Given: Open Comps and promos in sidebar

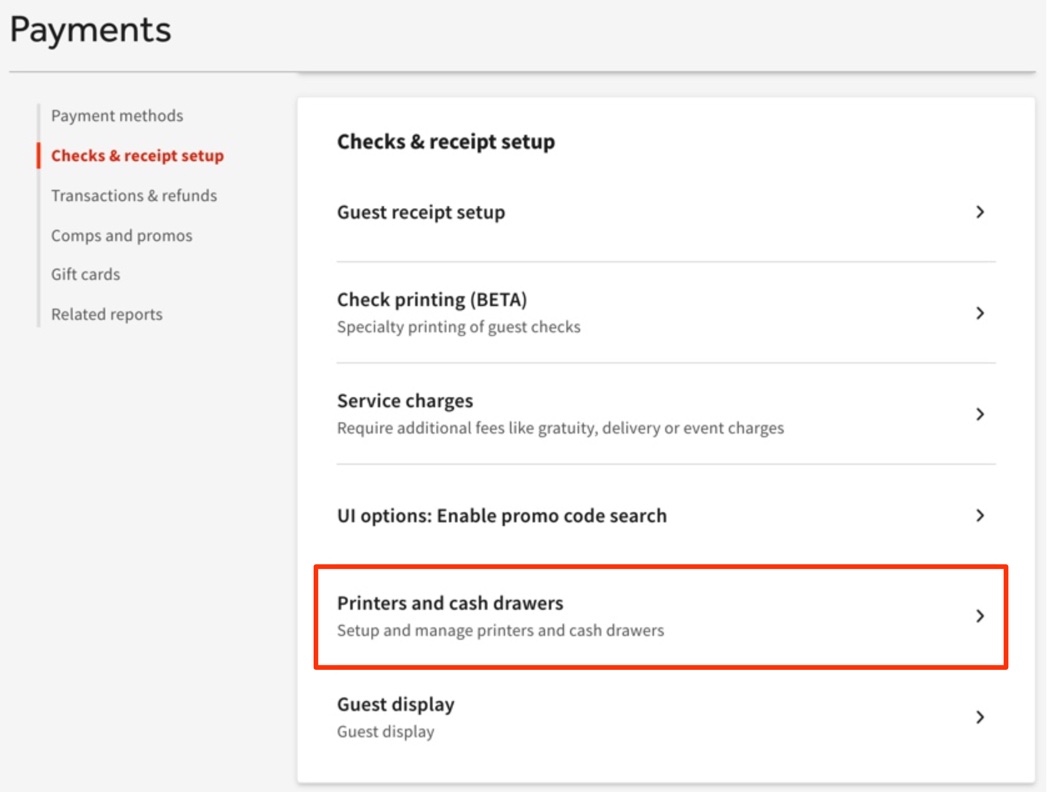Looking at the screenshot, I should click(122, 236).
